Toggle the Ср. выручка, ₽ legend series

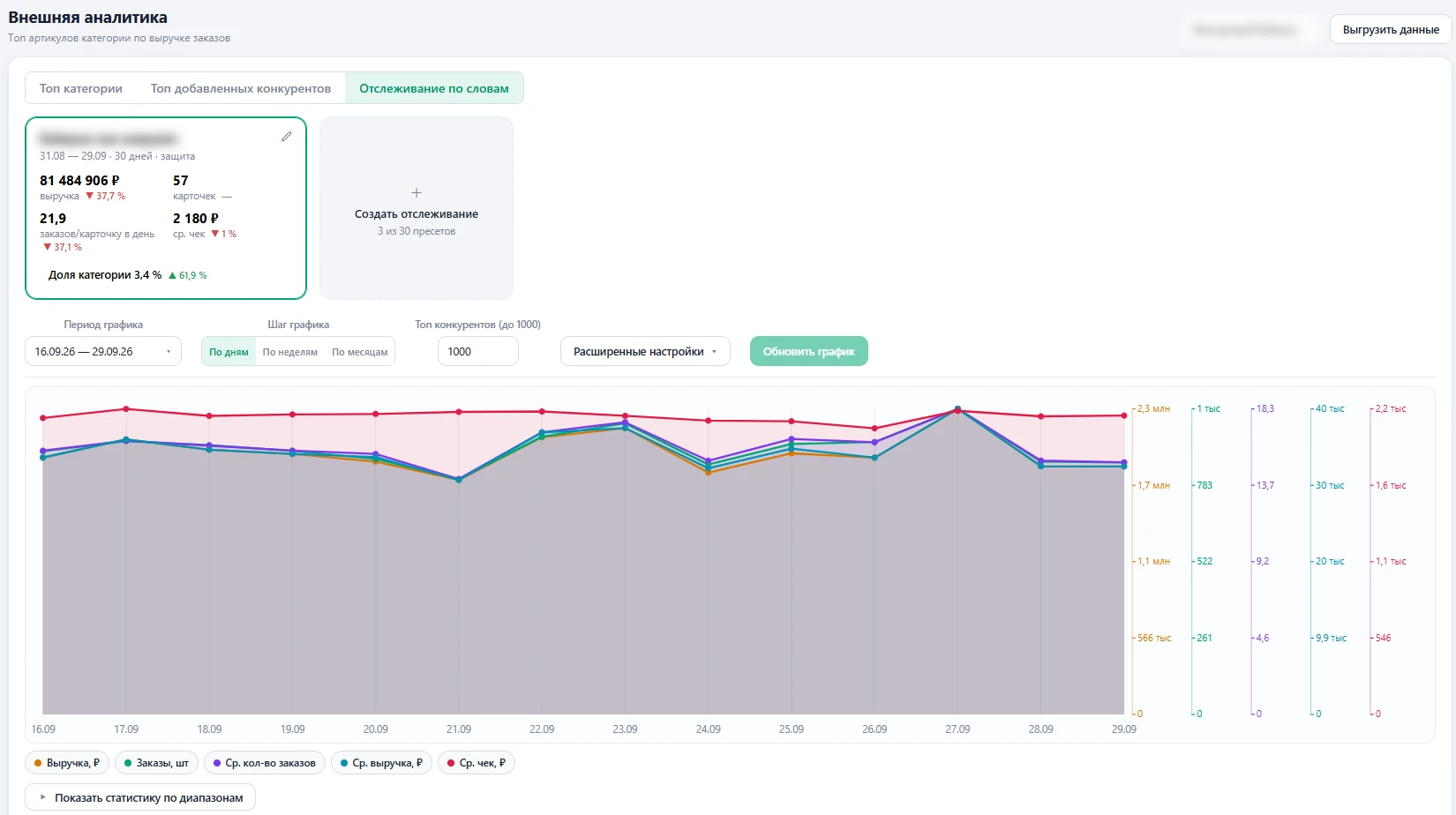click(381, 763)
